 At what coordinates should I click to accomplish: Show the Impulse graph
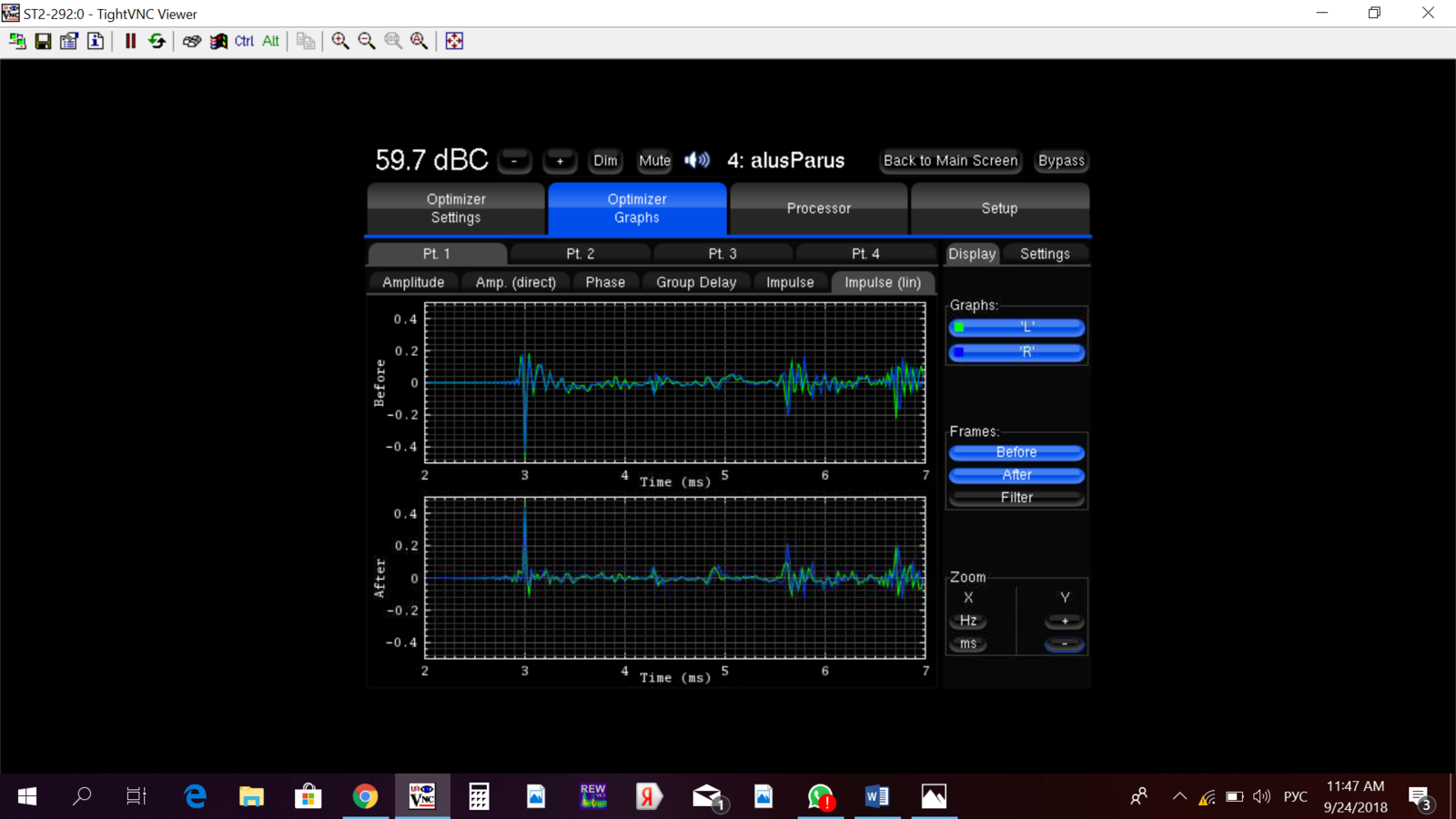point(790,282)
